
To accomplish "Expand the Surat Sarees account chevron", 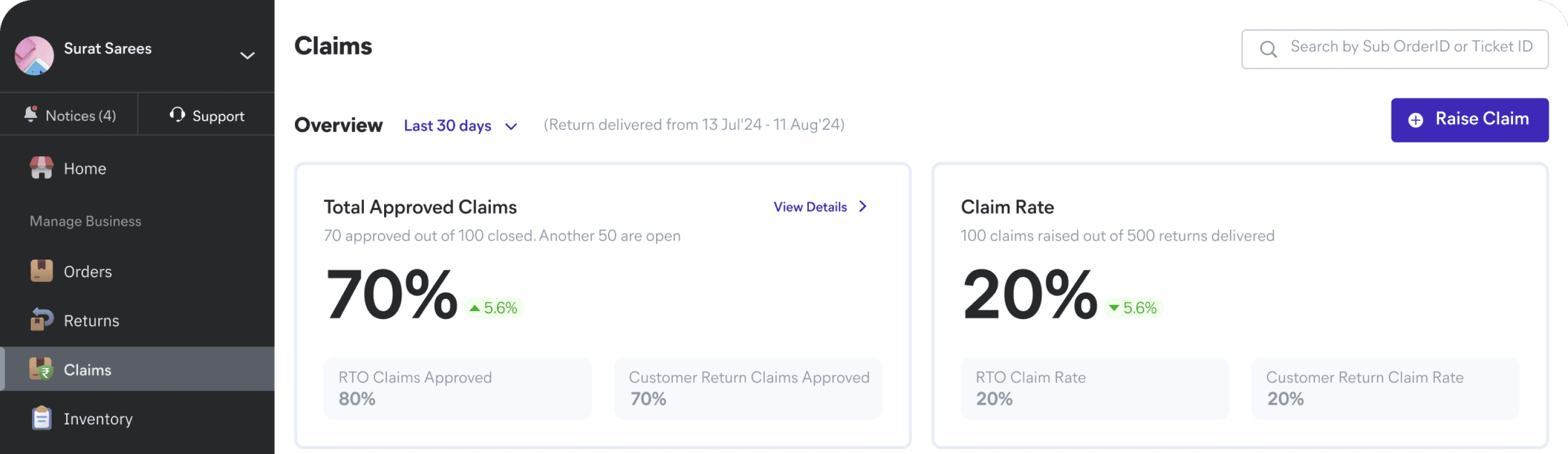I will (247, 56).
